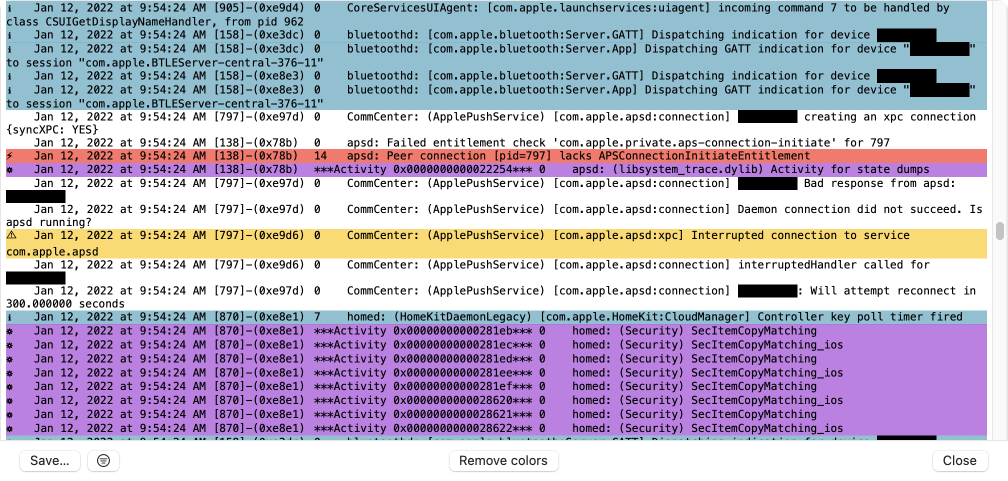This screenshot has height=481, width=1008.
Task: Click activity icon on the 0x00000000000281ef row
Action: tap(10, 386)
